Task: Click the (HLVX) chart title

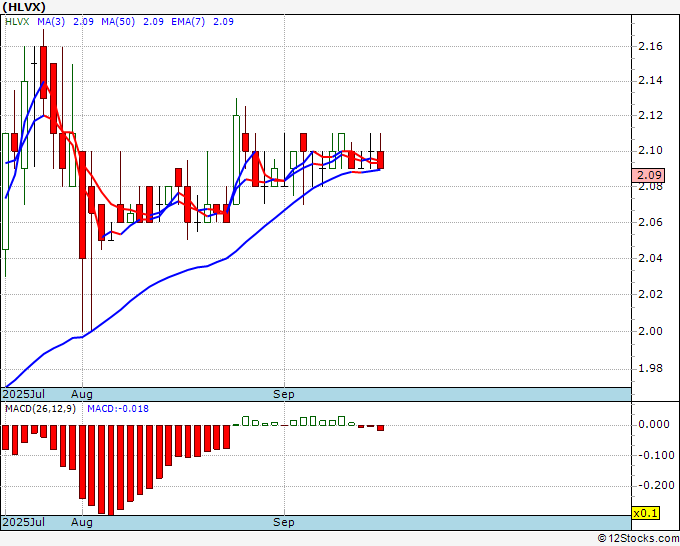Action: [x=24, y=7]
